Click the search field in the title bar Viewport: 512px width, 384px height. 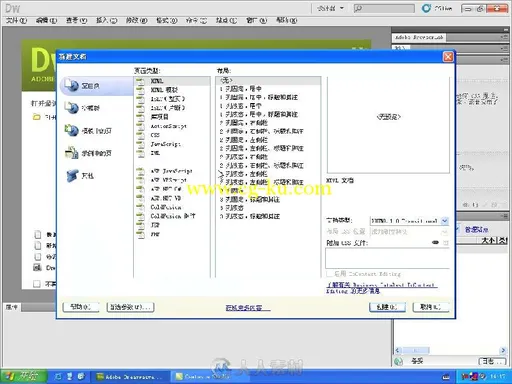(x=384, y=8)
